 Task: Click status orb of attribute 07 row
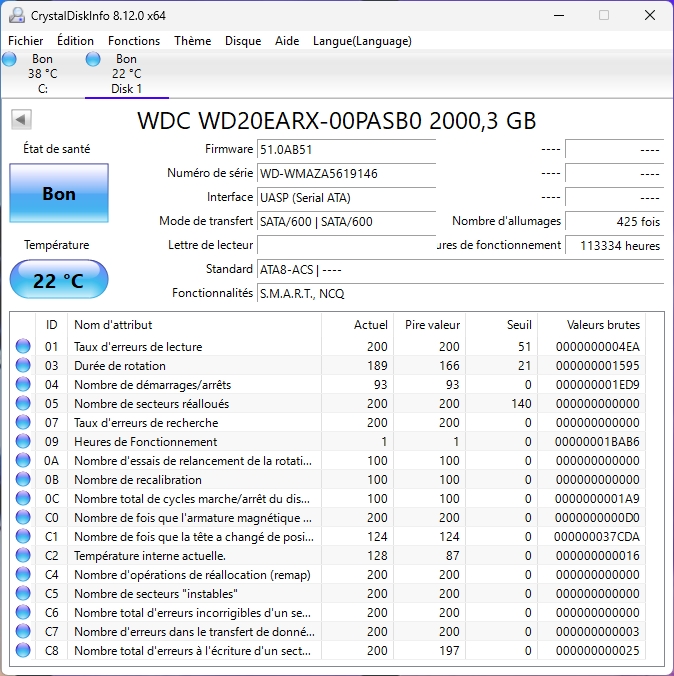[x=23, y=422]
